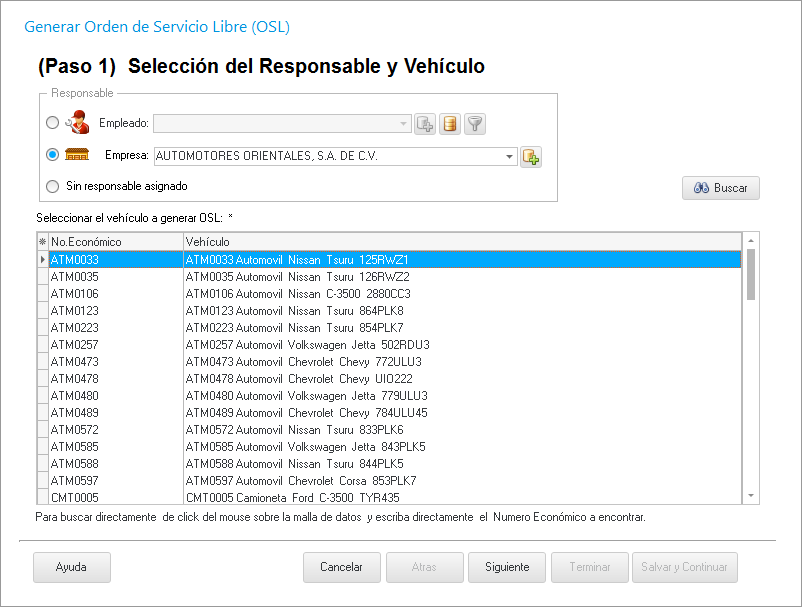Click the Vehículo column header
The width and height of the screenshot is (802, 607).
(x=460, y=242)
